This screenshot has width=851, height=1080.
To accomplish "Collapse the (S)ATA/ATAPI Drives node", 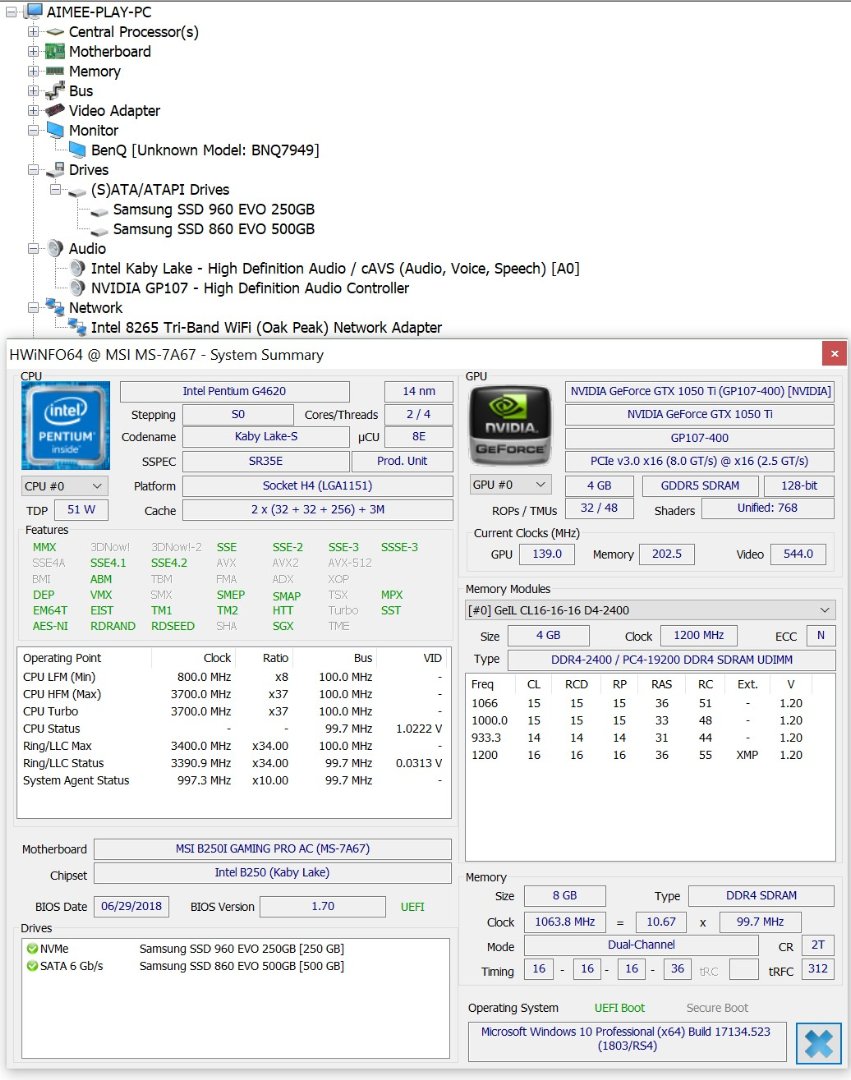I will tap(55, 189).
